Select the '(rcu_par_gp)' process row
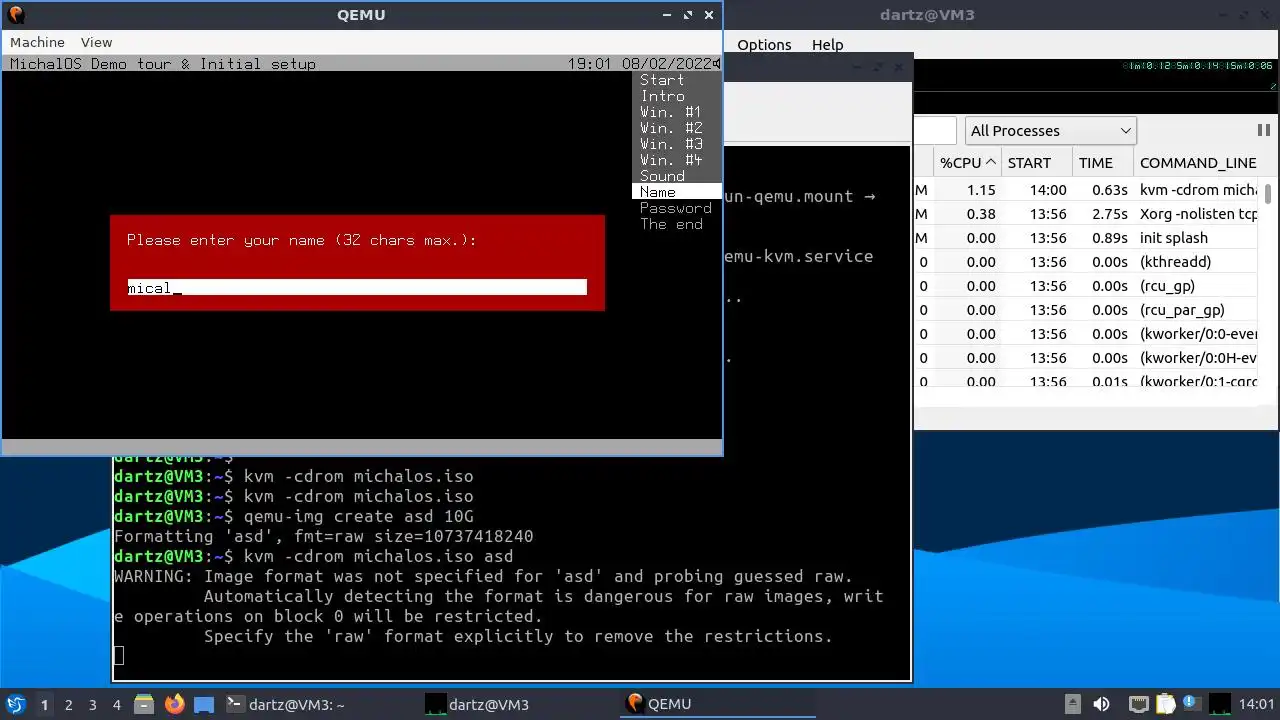 (1088, 310)
